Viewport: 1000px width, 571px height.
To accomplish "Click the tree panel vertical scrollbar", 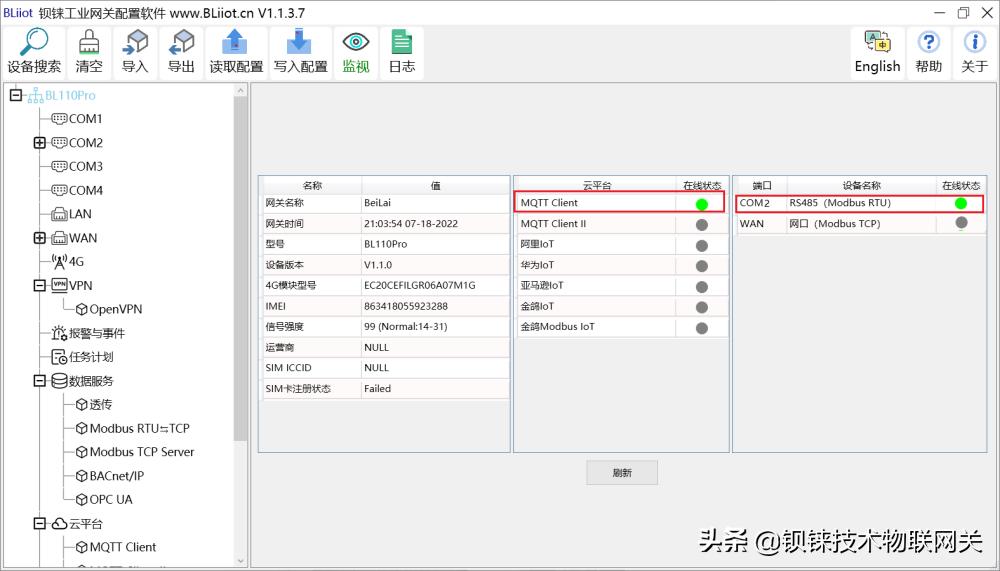I will tap(240, 268).
